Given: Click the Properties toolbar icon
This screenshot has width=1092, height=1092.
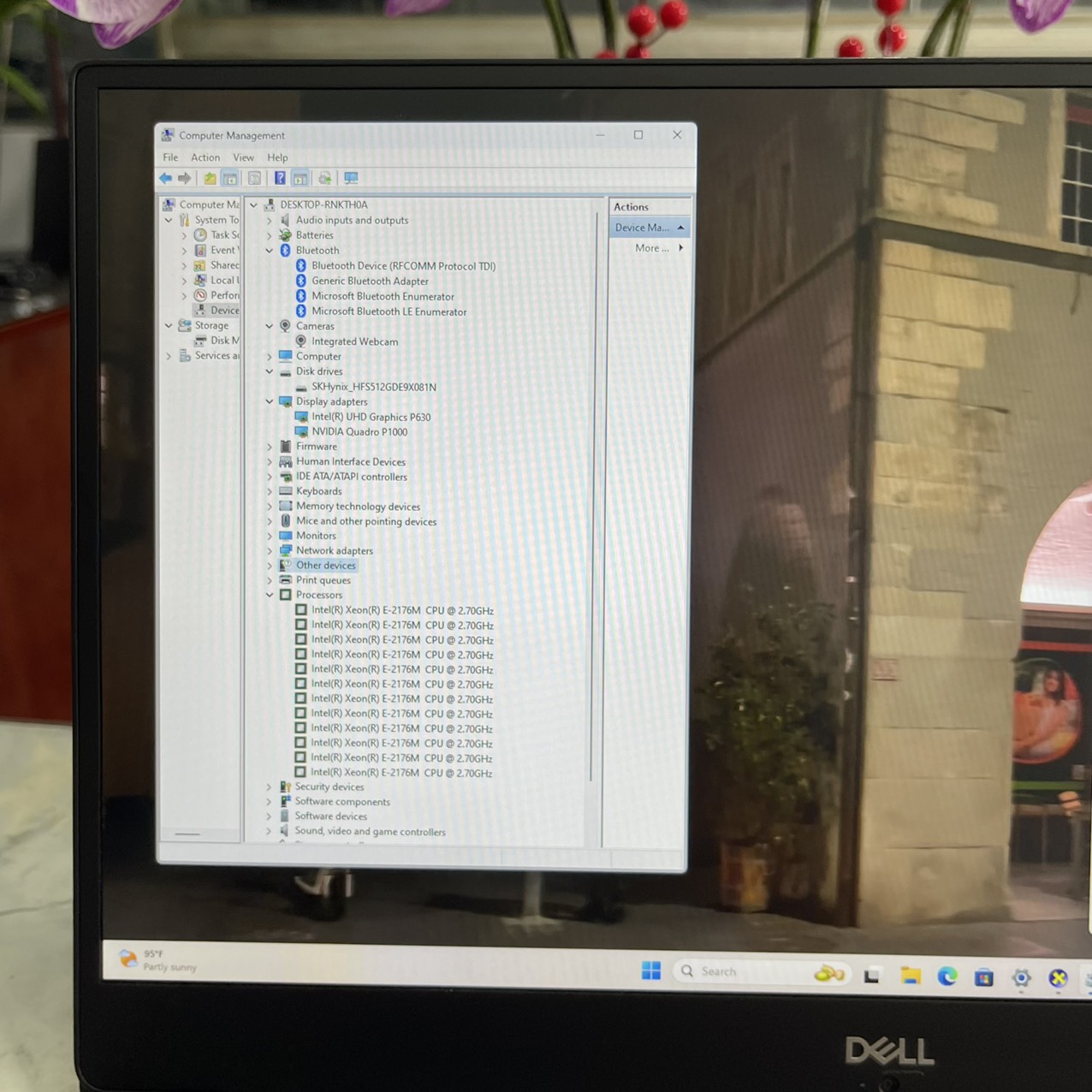Looking at the screenshot, I should [254, 178].
